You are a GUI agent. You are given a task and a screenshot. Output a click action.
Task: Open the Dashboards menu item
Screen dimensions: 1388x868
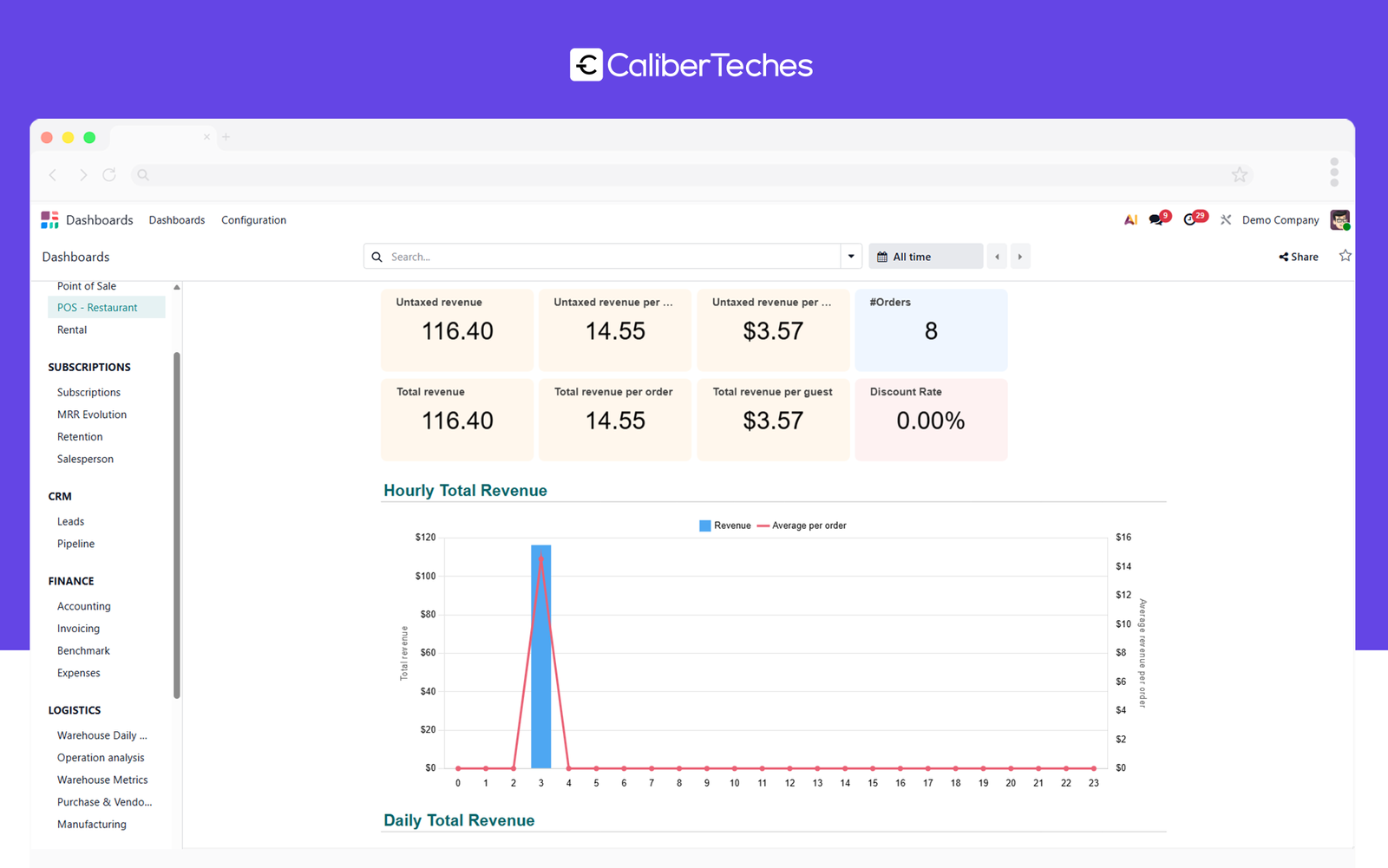click(177, 220)
